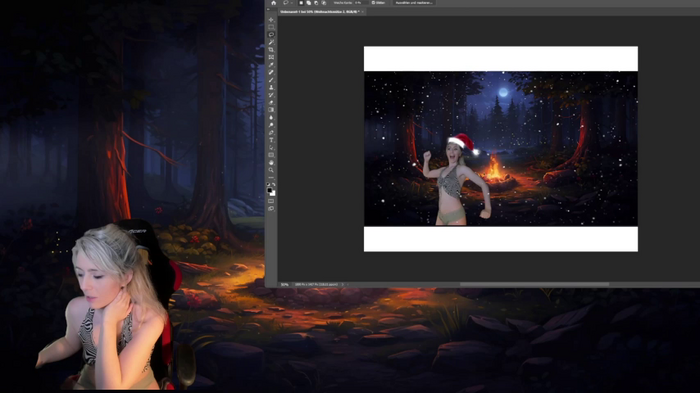Go to Photoshop Home screen icon

pos(273,3)
